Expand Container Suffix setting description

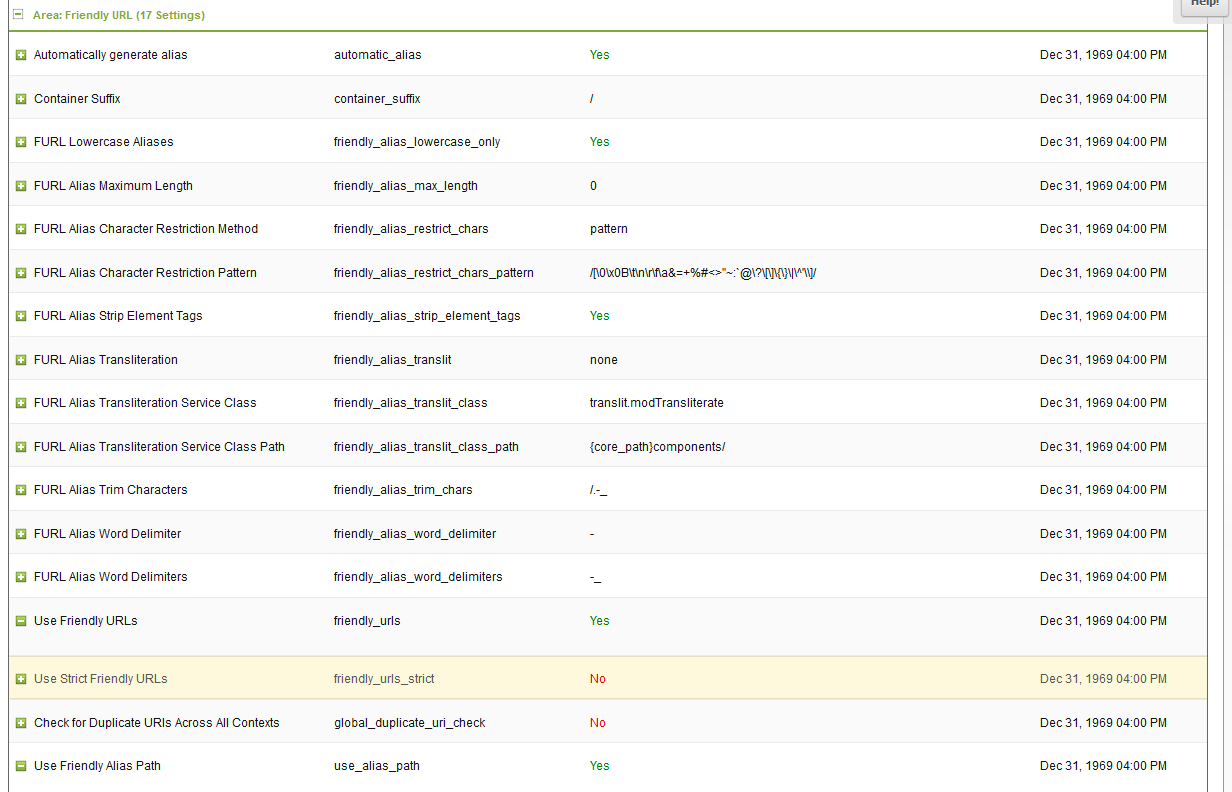tap(21, 99)
